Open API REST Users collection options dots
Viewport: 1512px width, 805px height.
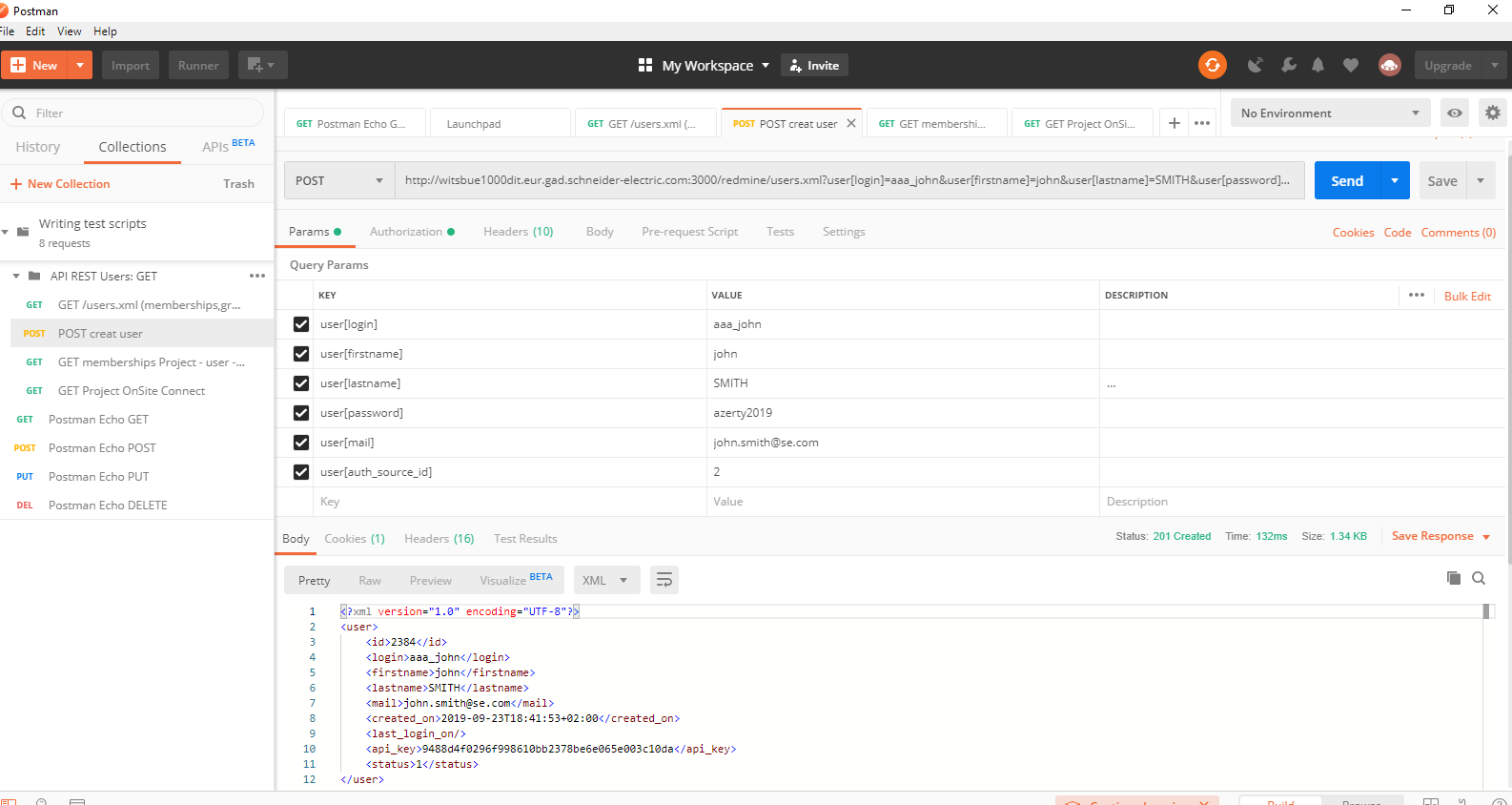coord(257,276)
